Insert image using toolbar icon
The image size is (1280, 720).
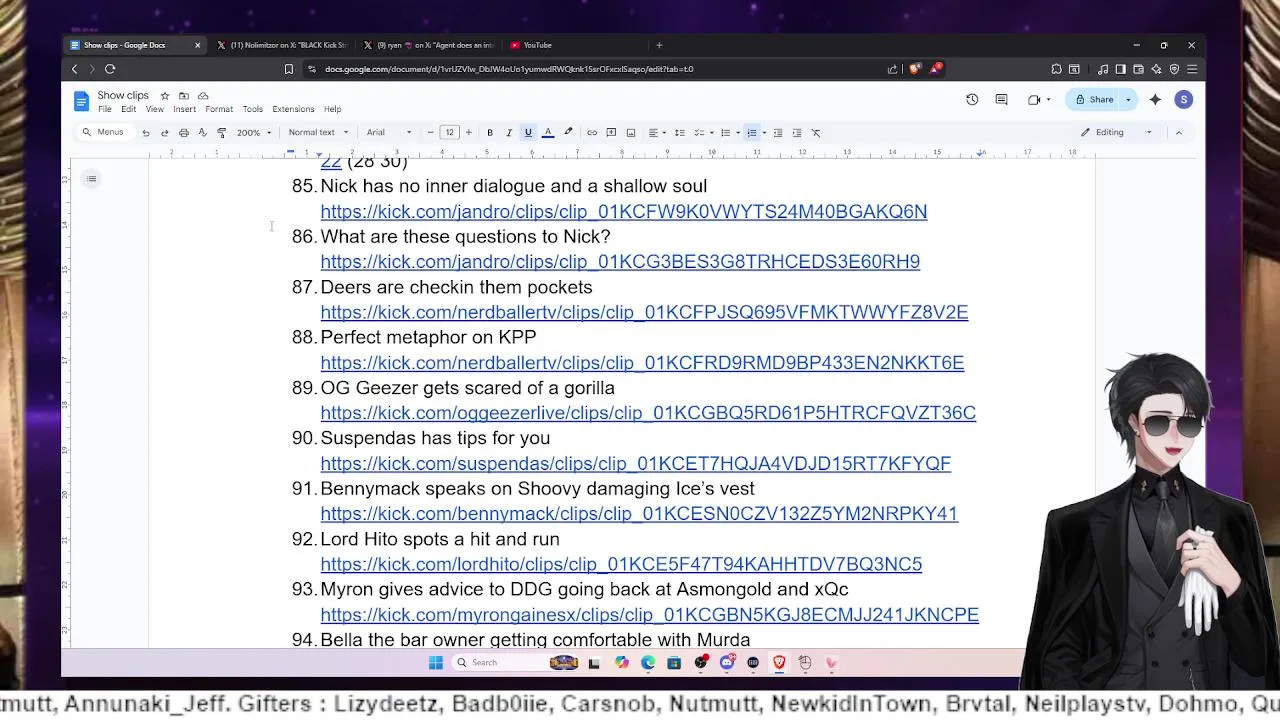coord(631,132)
